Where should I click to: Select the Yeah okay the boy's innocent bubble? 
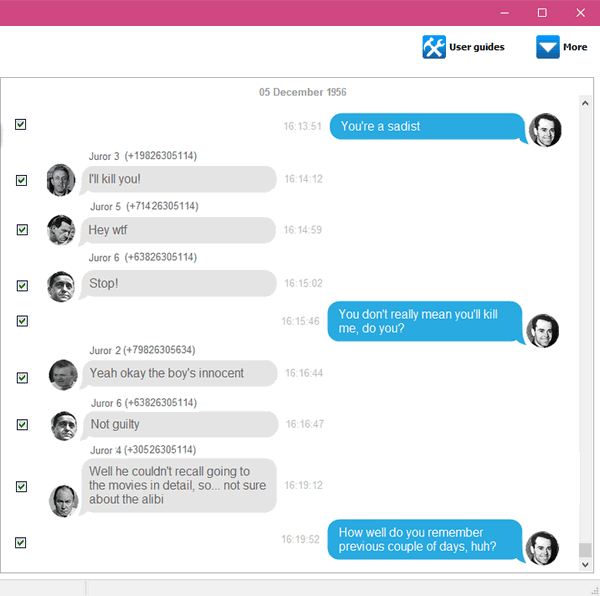tap(179, 373)
